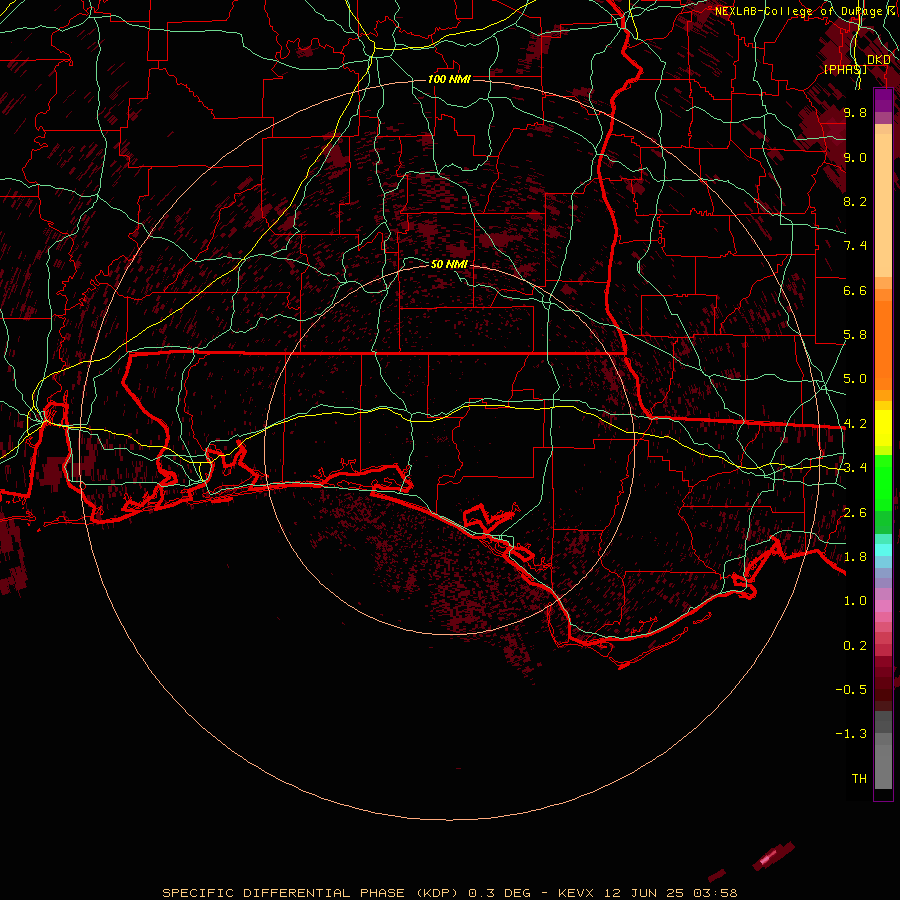Click the 8.2 value on the color scale
Viewport: 900px width, 900px height.
[855, 201]
